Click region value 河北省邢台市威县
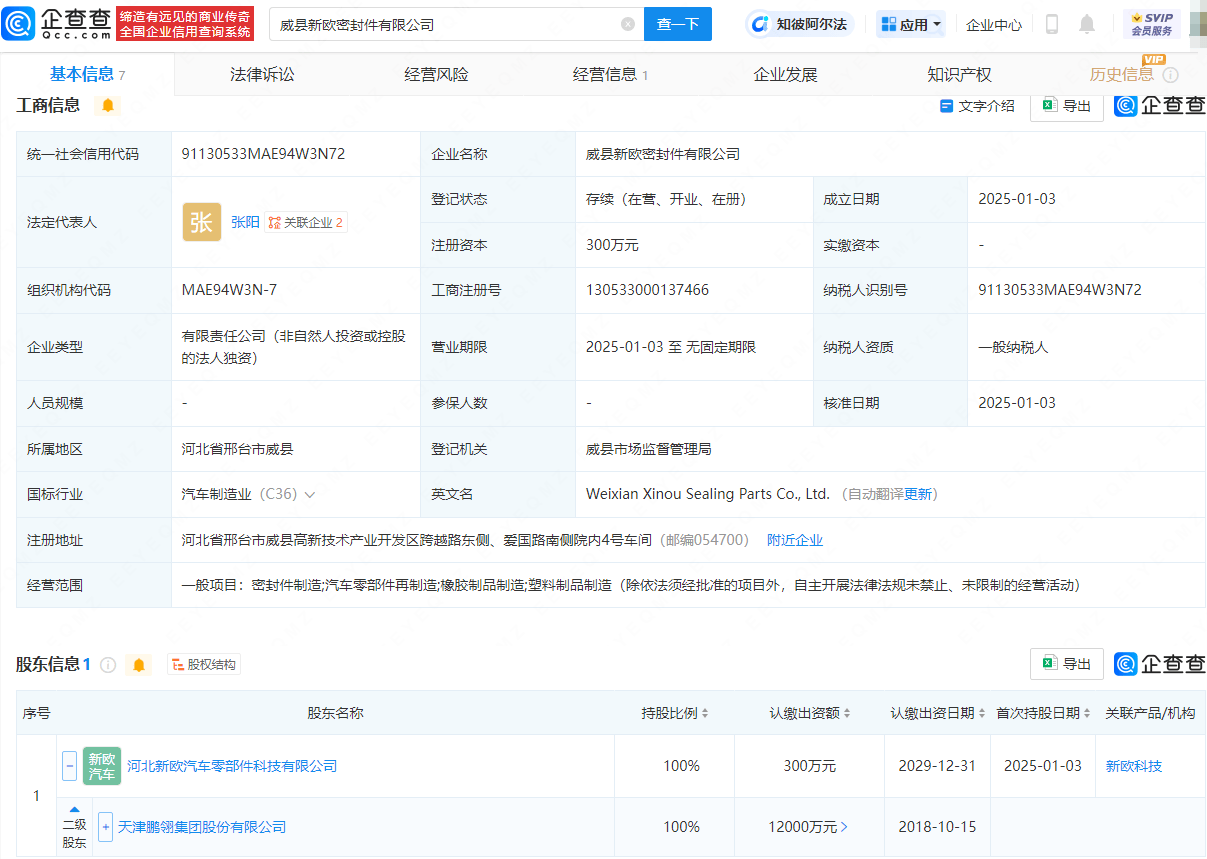Screen dimensions: 1207x859 237,449
